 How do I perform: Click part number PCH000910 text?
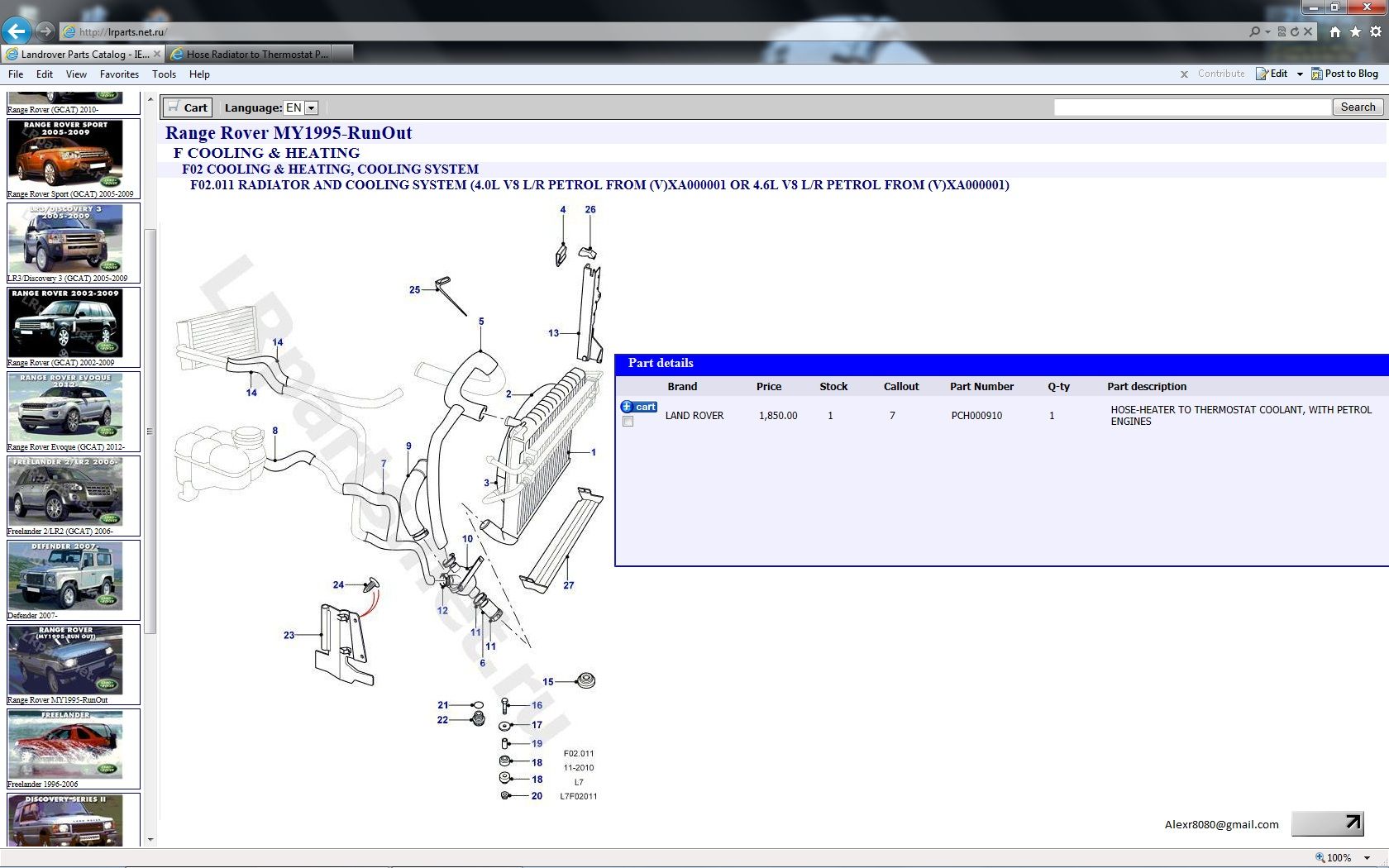point(976,416)
